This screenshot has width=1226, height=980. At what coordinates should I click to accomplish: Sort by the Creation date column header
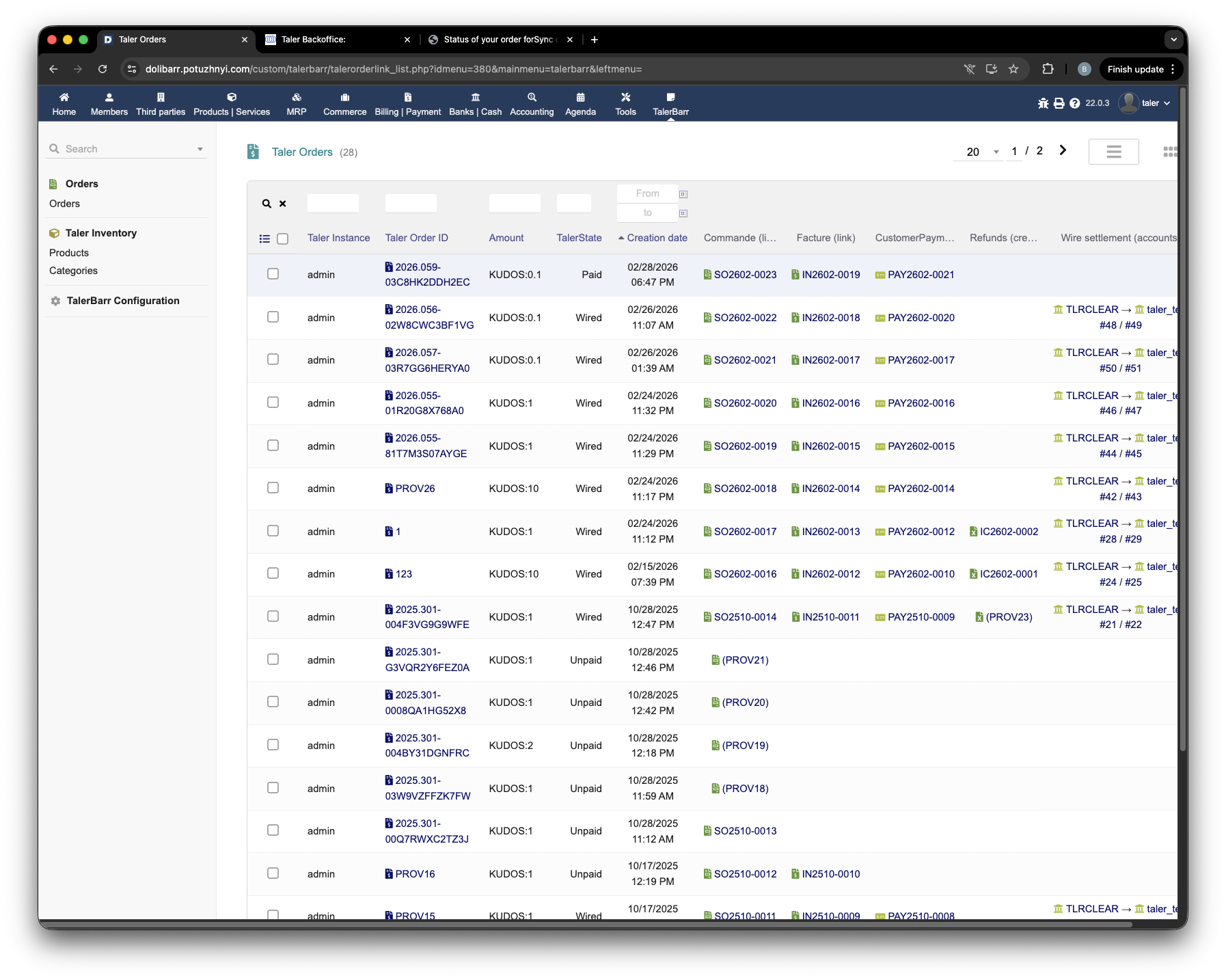(x=657, y=238)
